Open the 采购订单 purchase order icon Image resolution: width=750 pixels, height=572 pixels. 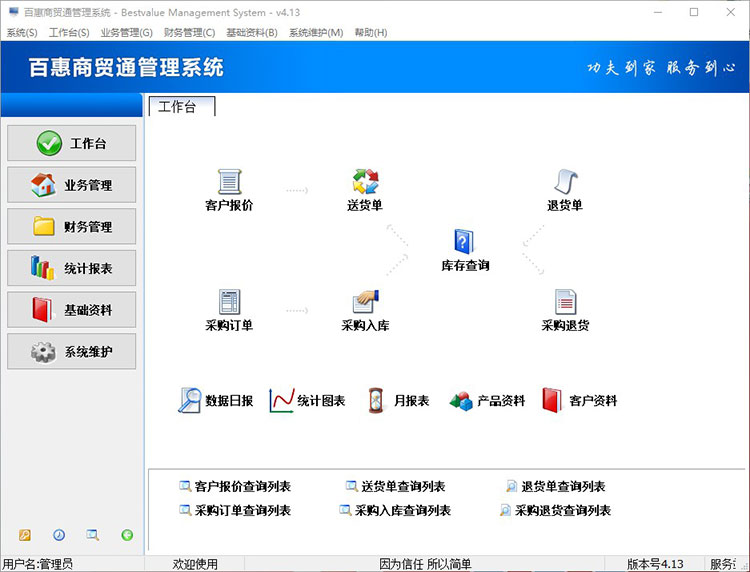(x=229, y=303)
